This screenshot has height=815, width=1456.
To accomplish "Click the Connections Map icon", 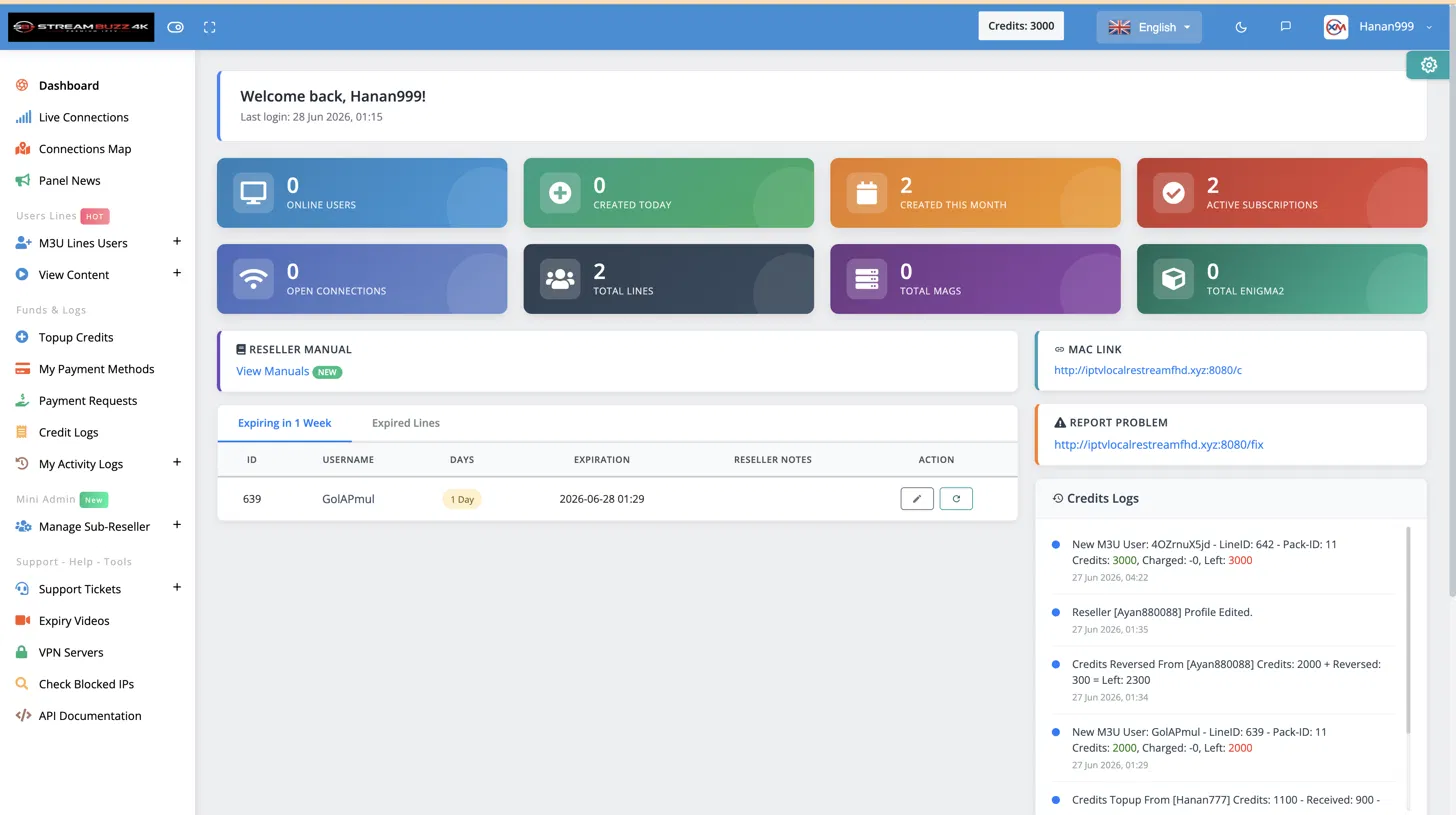I will coord(22,149).
